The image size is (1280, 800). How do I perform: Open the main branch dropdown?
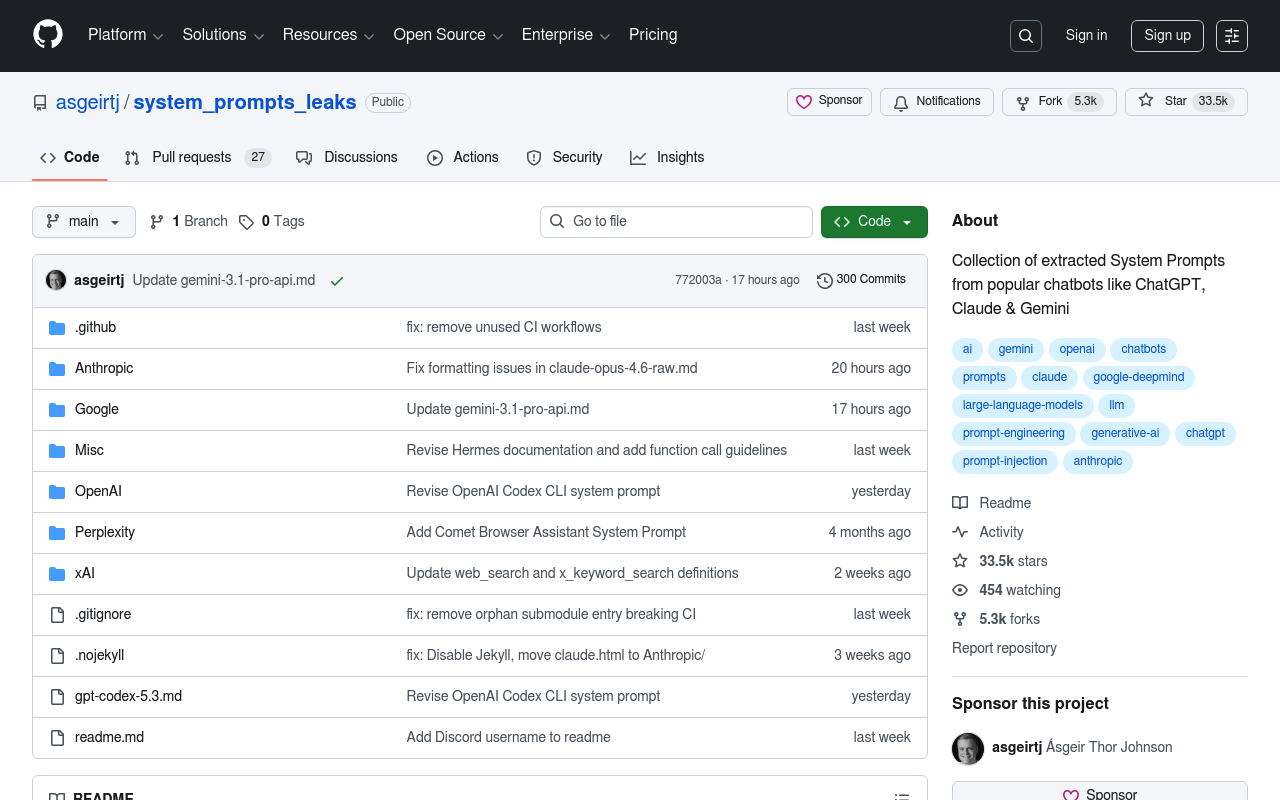[x=84, y=222]
